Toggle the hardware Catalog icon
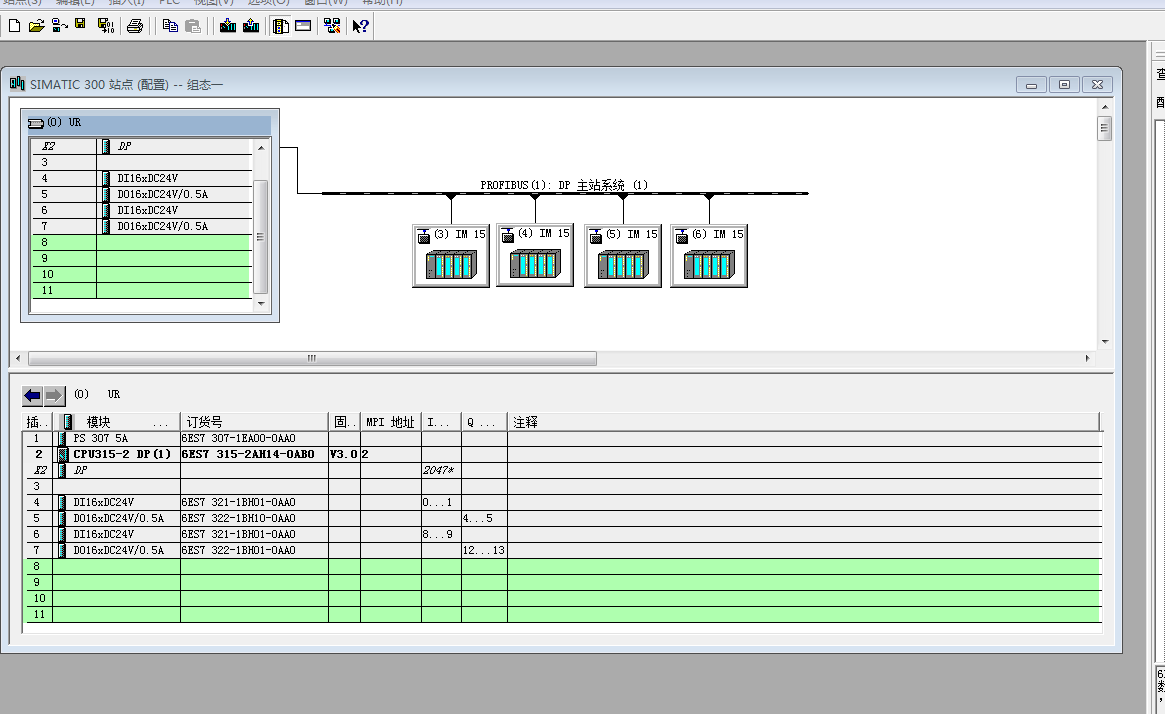The width and height of the screenshot is (1165, 714). [281, 26]
